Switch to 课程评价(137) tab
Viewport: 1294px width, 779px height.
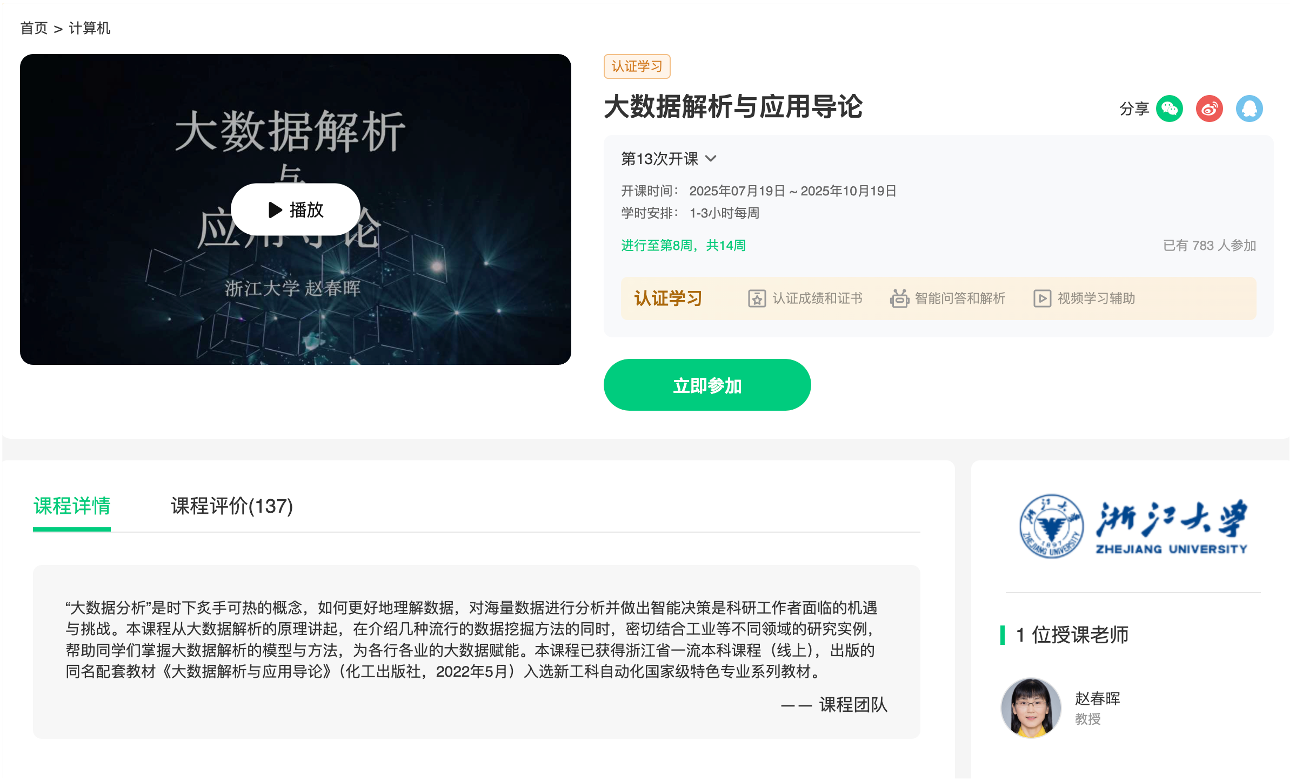click(x=232, y=506)
